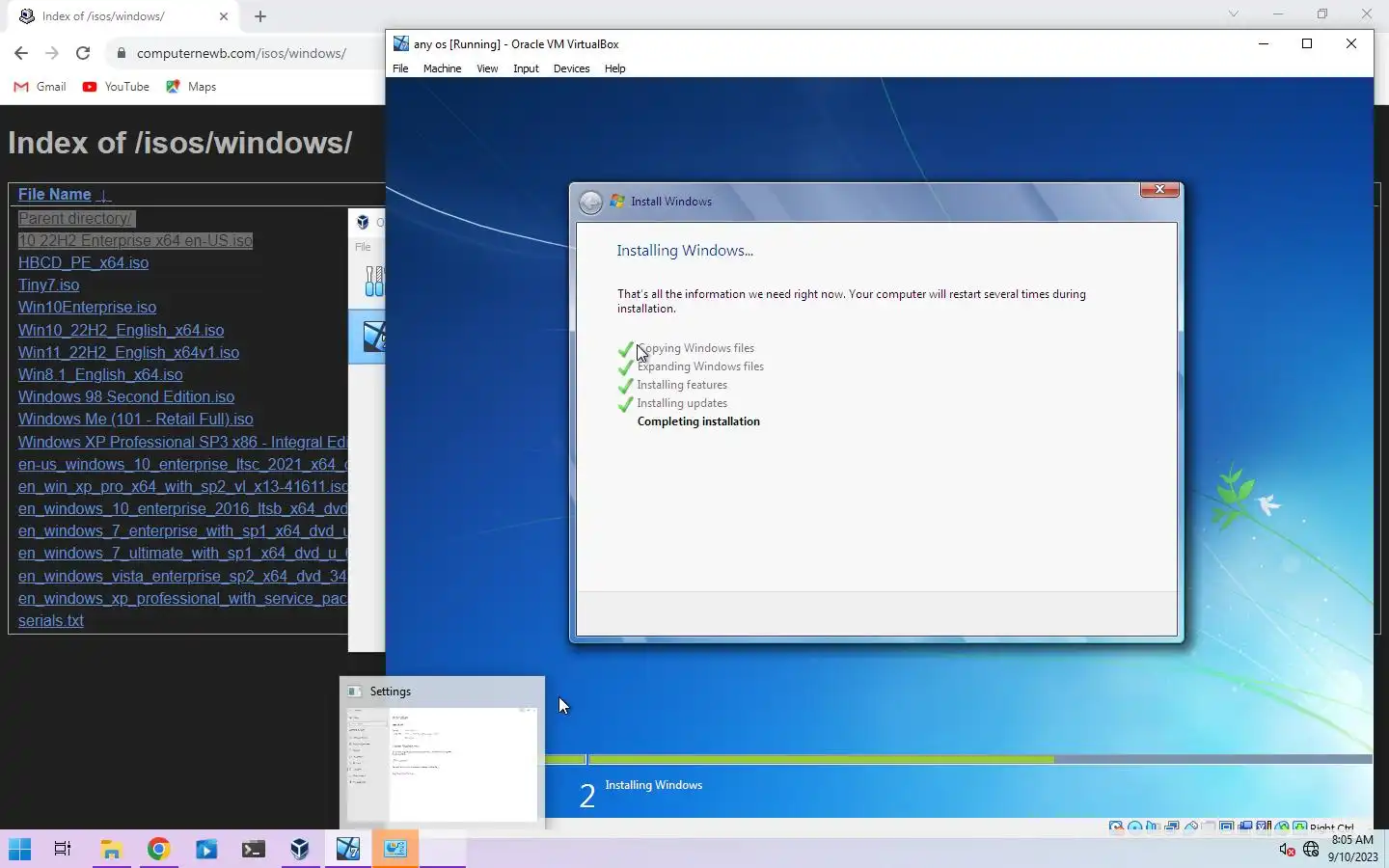Open the Maps bookmark
Screen dimensions: 1389x868
[x=191, y=87]
